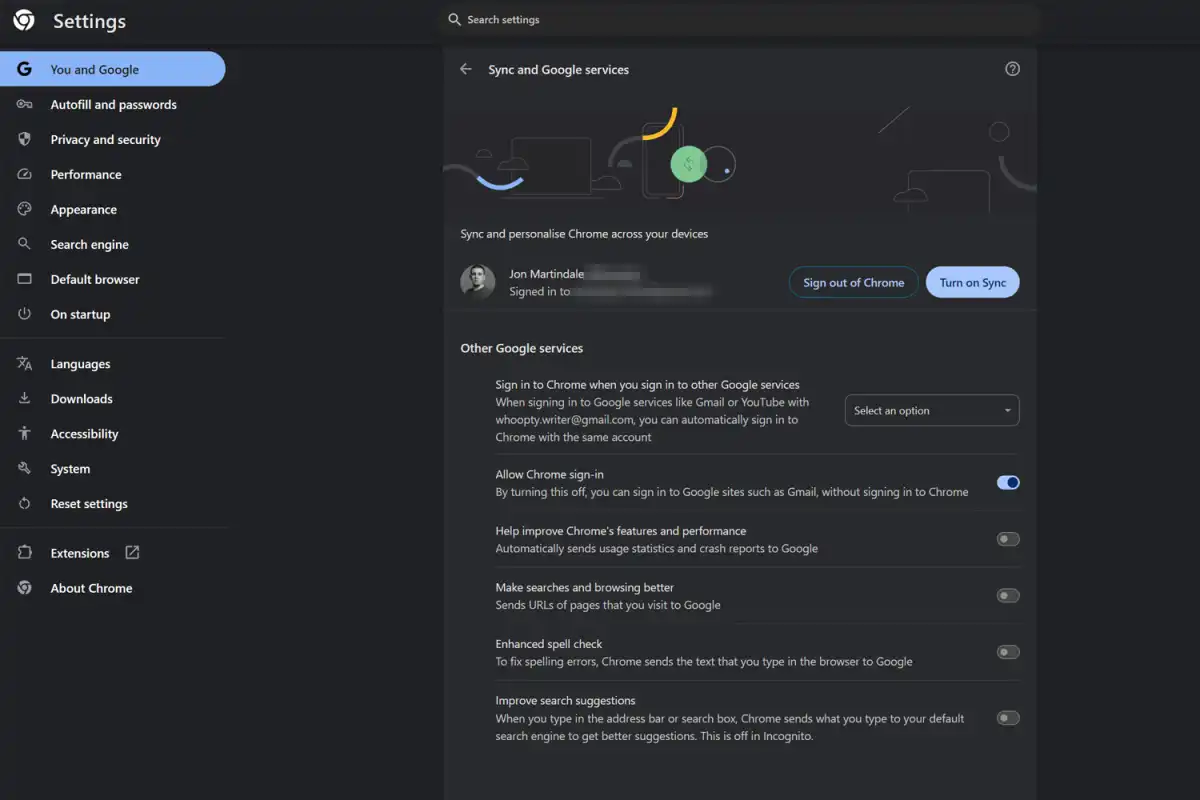This screenshot has width=1200, height=800.
Task: Click the Autofill and passwords key icon
Action: point(25,104)
